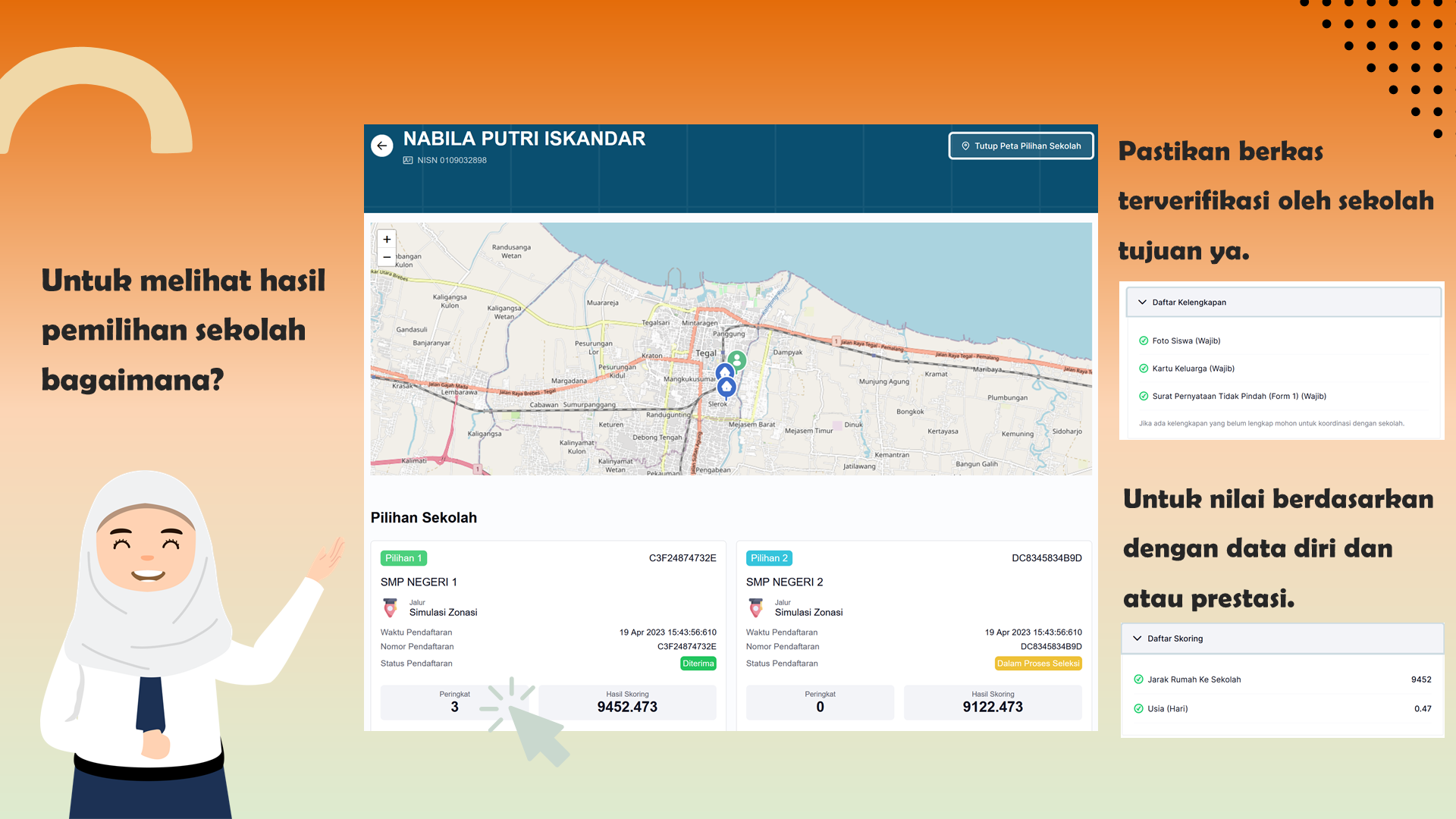Click the Dalam Proses Seleksi status badge

point(1038,664)
